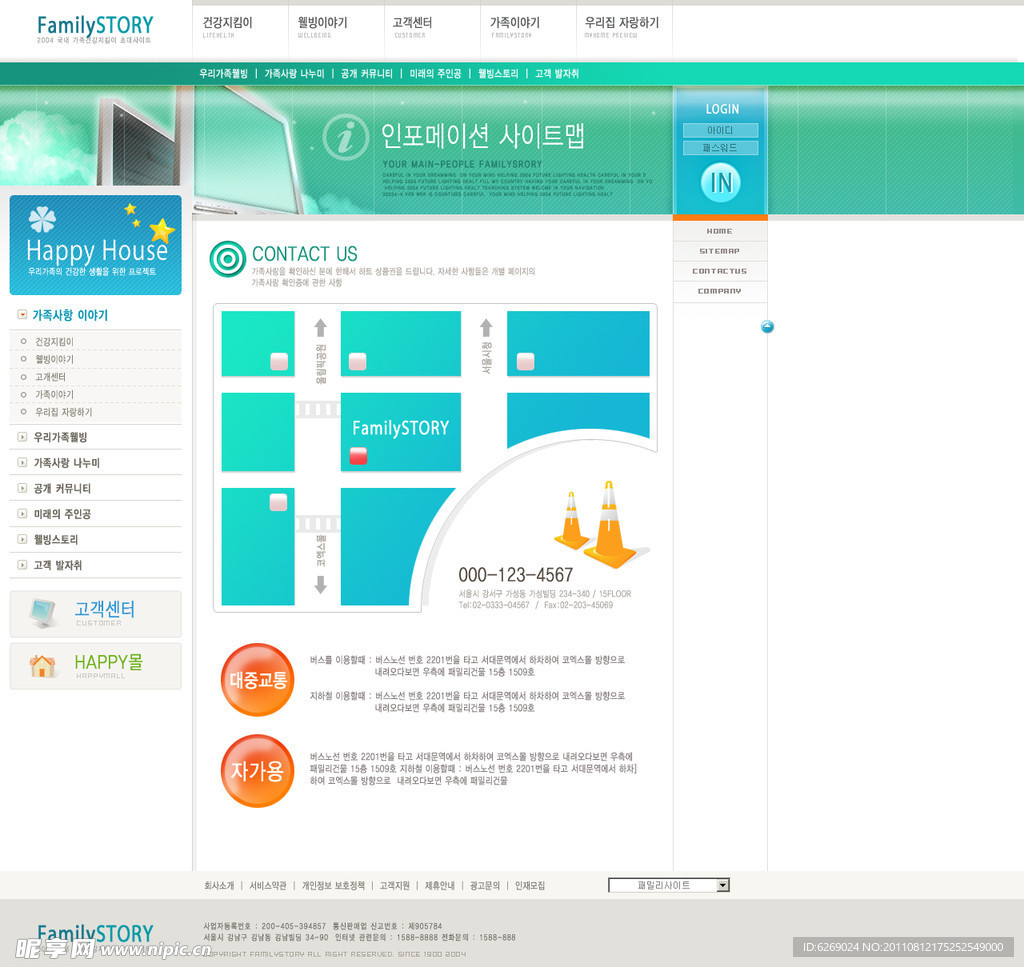Select 건강지킴이 in sidebar submenu
The image size is (1024, 967).
pyautogui.click(x=54, y=341)
